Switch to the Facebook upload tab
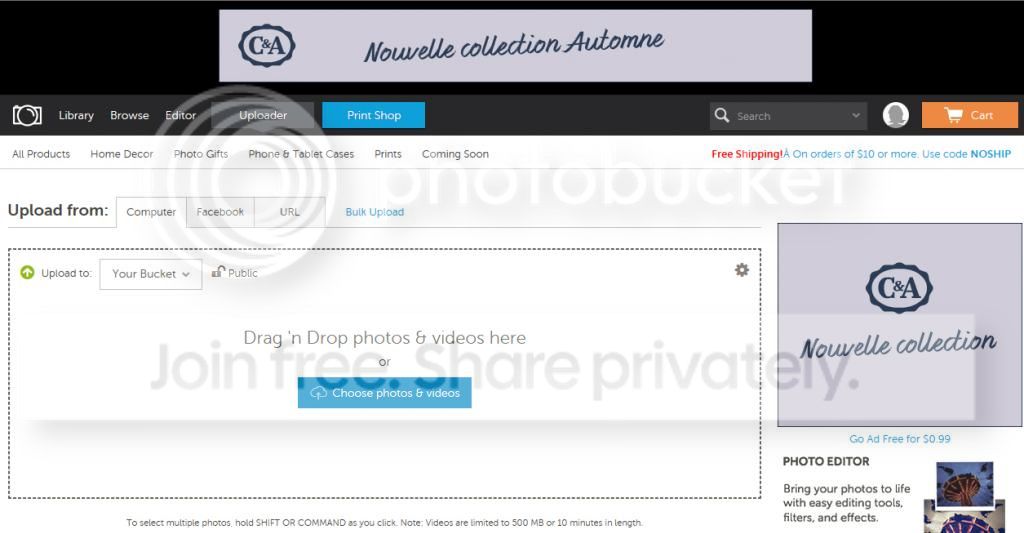The height and width of the screenshot is (533, 1024). click(220, 212)
